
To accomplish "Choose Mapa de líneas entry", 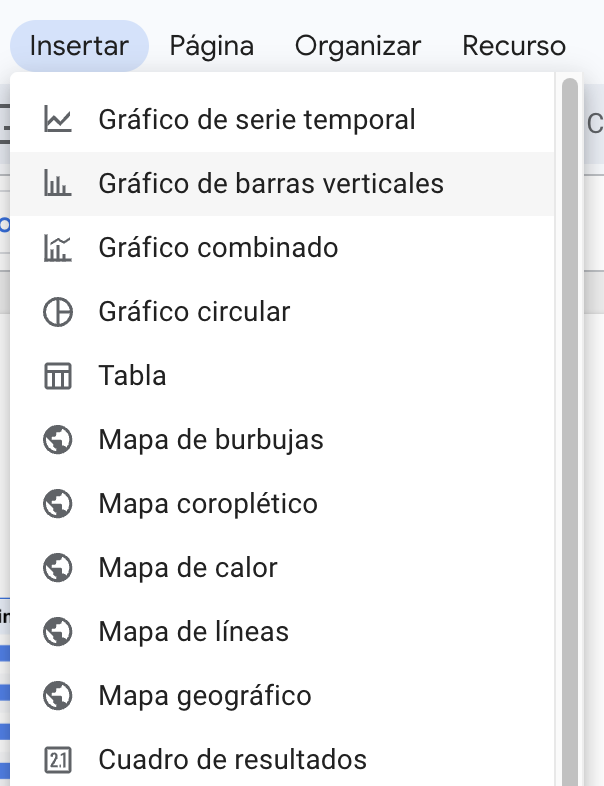I will [x=193, y=632].
